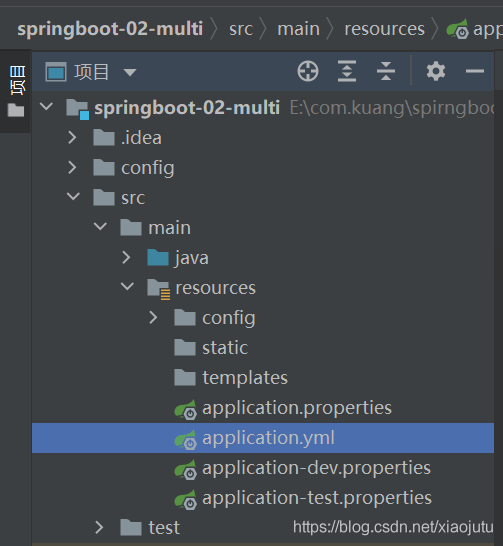Click the blue java source folder icon

pyautogui.click(x=158, y=258)
